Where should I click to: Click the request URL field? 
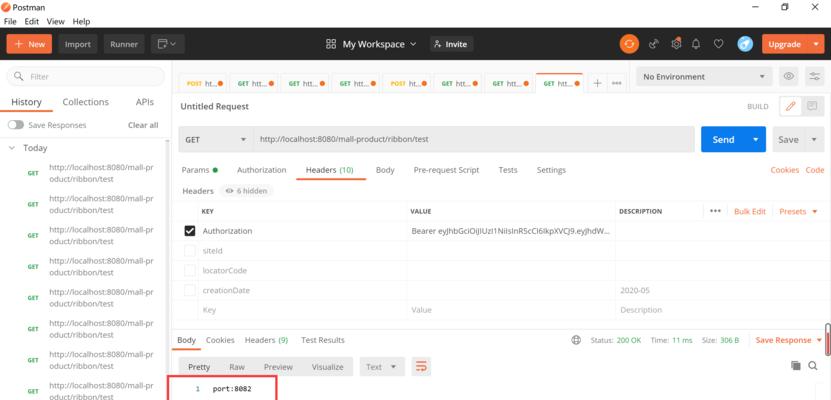tap(473, 139)
